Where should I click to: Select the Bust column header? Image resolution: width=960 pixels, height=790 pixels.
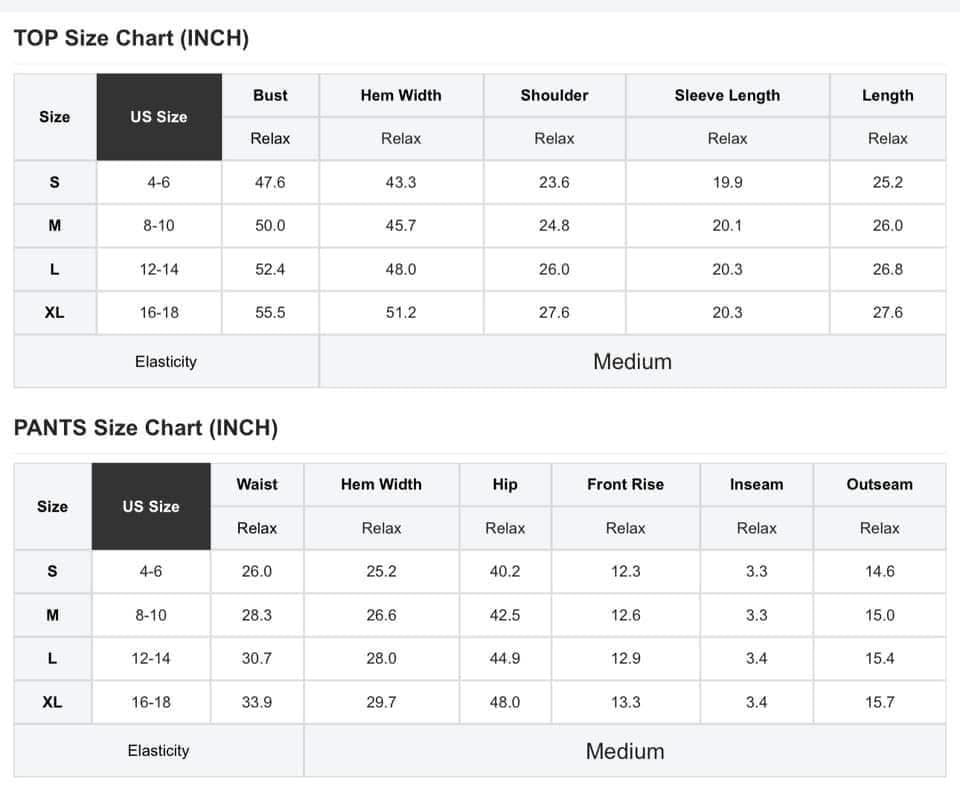pos(270,96)
